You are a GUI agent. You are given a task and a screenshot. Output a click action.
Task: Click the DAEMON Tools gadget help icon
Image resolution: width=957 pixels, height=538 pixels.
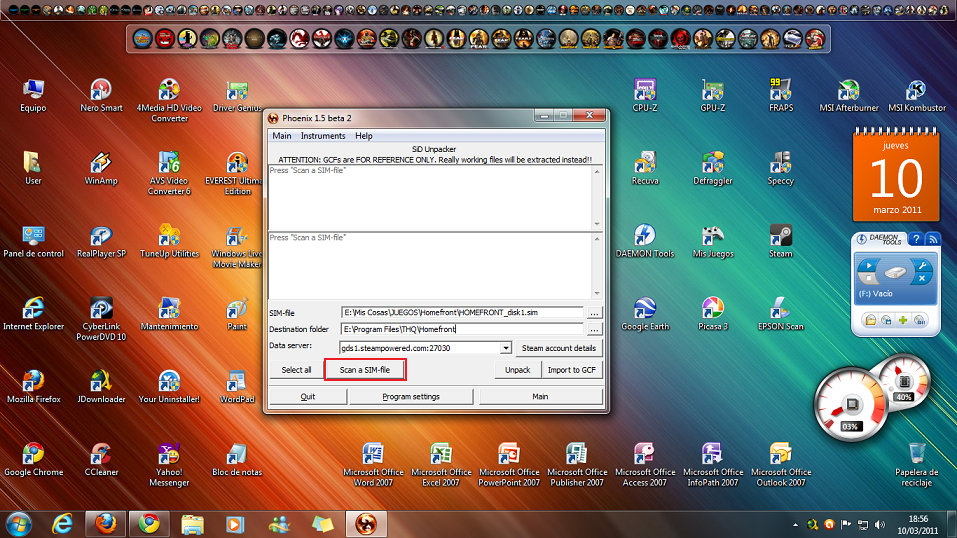pos(915,239)
